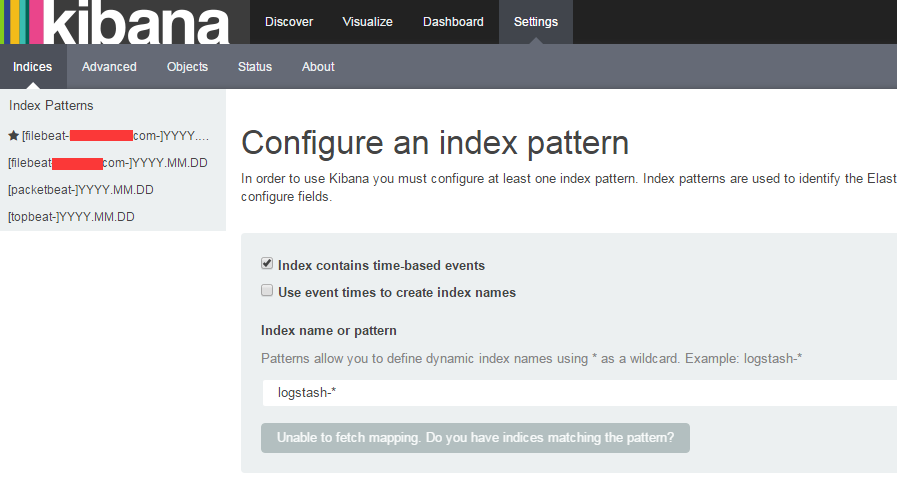Select the Settings tab
Viewport: 897px width, 489px height.
(535, 22)
